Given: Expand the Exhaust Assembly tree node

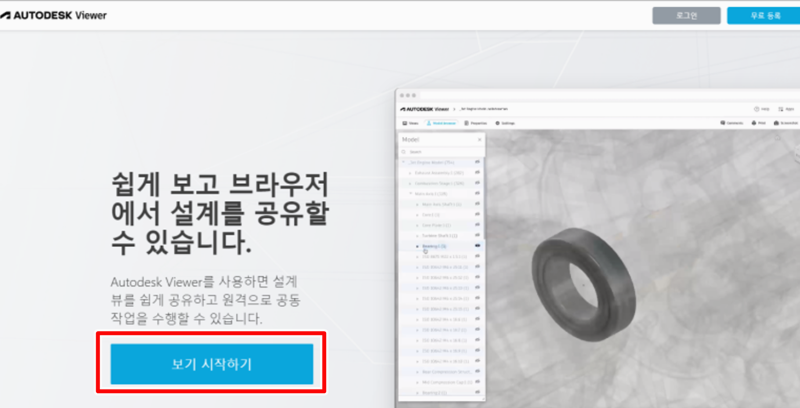Looking at the screenshot, I should click(410, 173).
